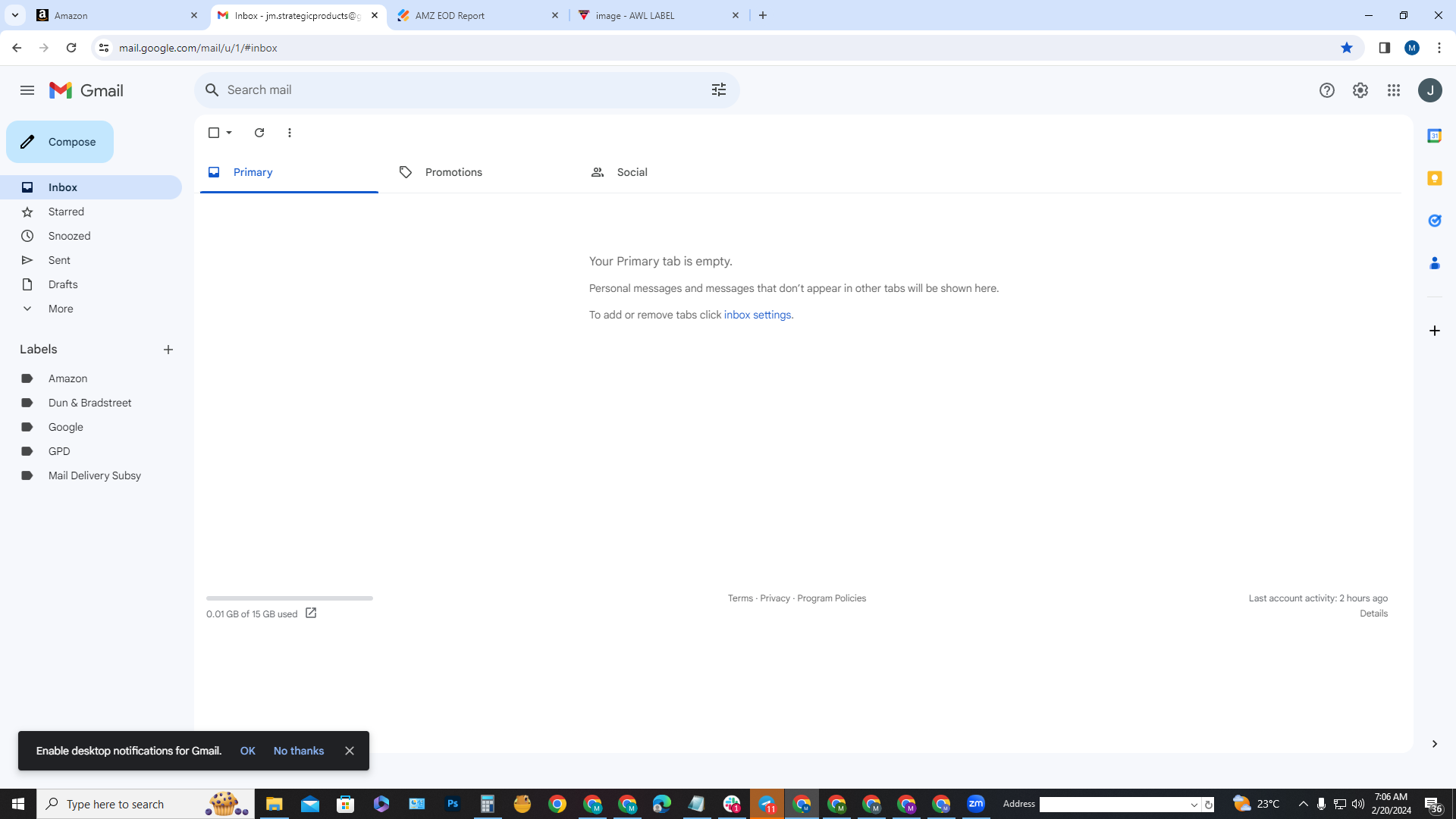Open Contacts side panel
The image size is (1456, 819).
point(1435,263)
